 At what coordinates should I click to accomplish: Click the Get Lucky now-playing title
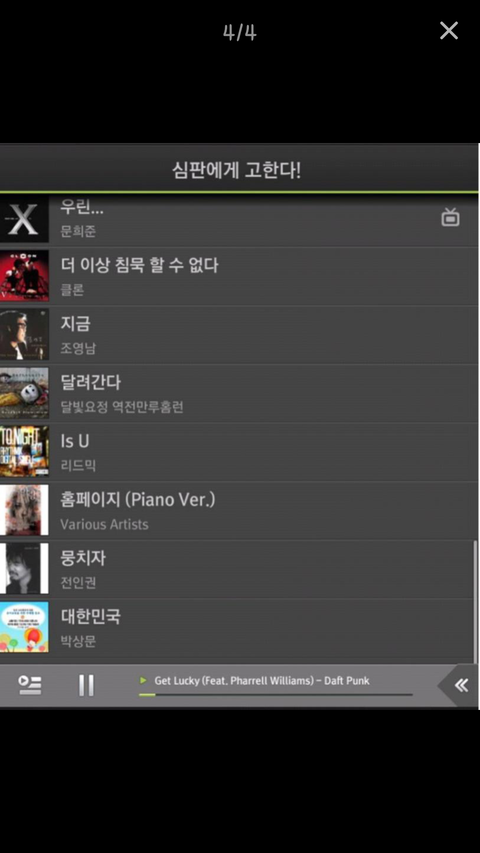(262, 681)
